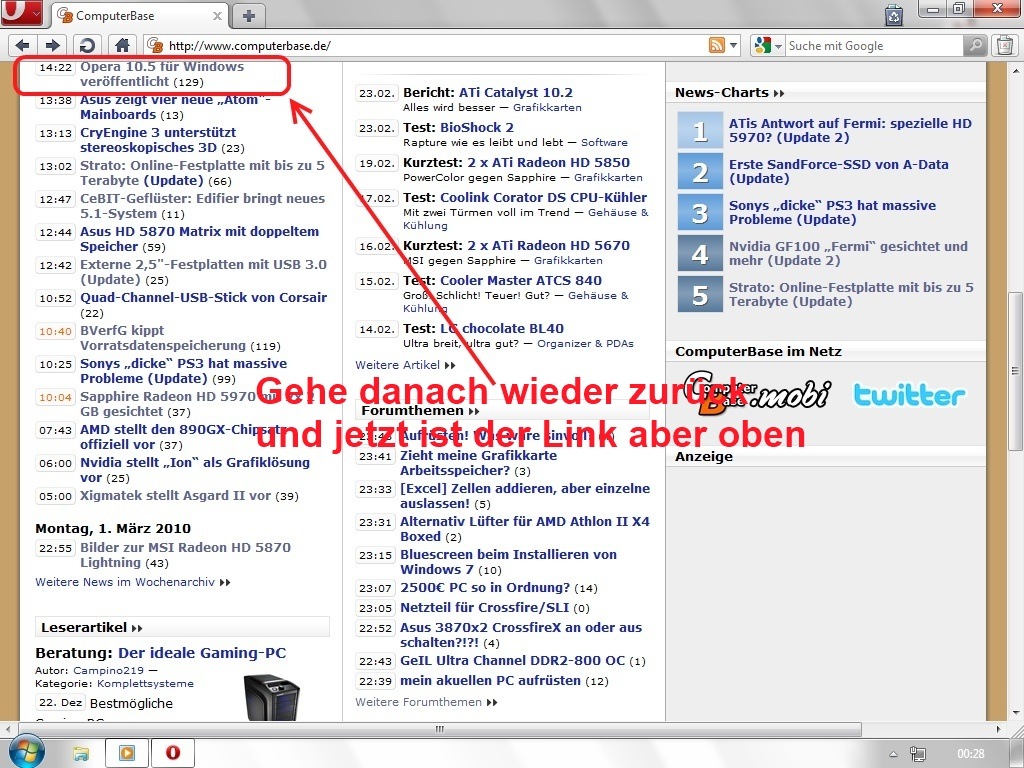
Task: Open Weitere Forumthemen link
Action: [426, 702]
